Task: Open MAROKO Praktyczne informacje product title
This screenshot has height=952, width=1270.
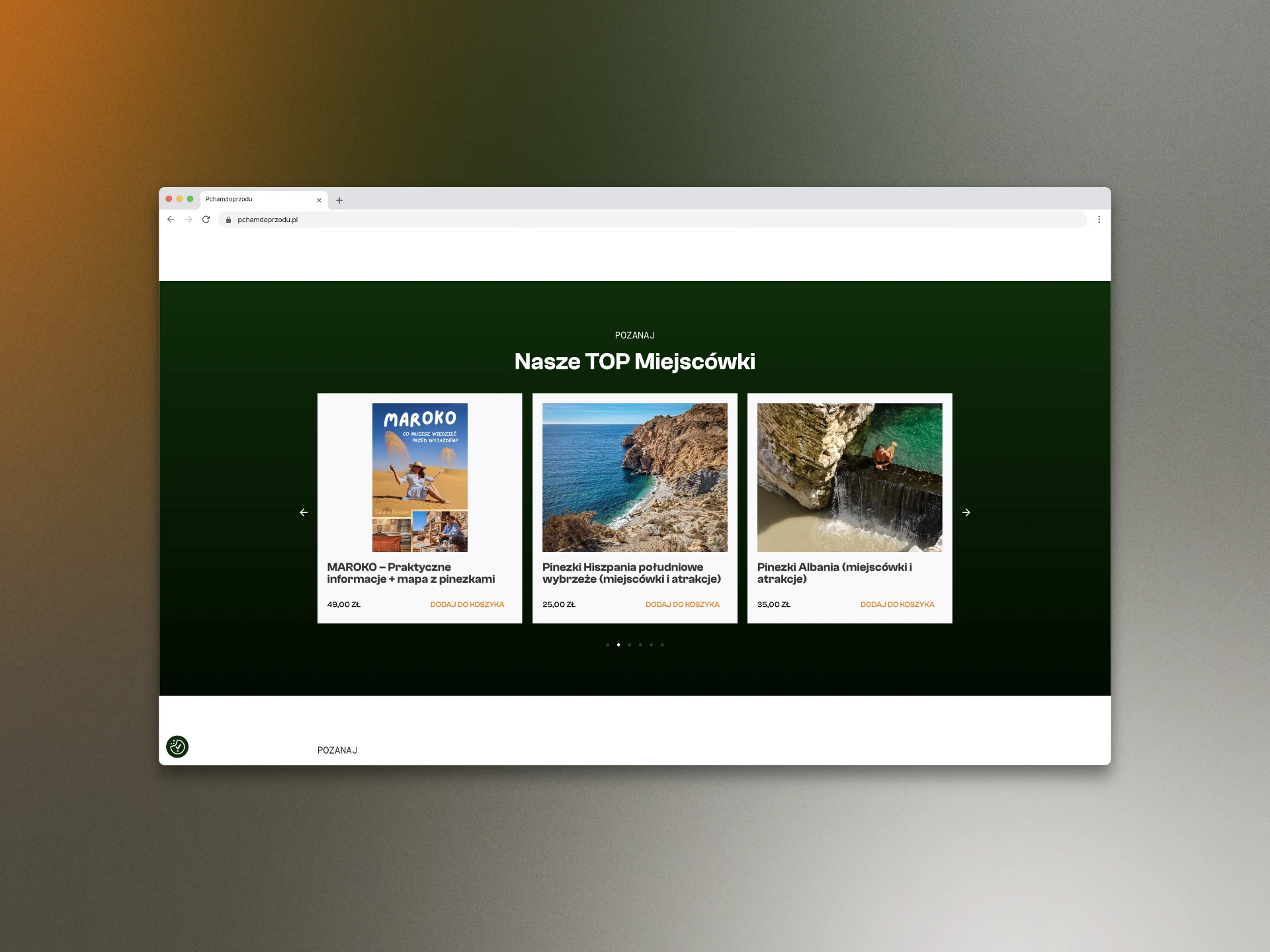Action: tap(410, 573)
